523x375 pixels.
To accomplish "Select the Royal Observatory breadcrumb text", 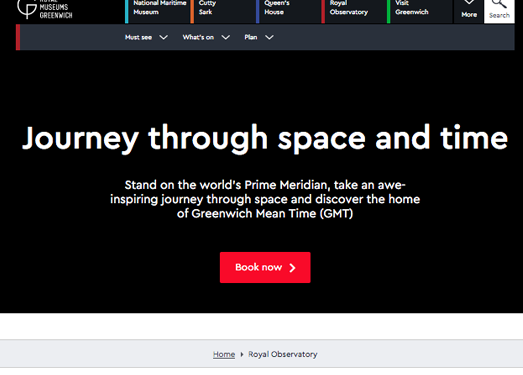I will pyautogui.click(x=283, y=354).
